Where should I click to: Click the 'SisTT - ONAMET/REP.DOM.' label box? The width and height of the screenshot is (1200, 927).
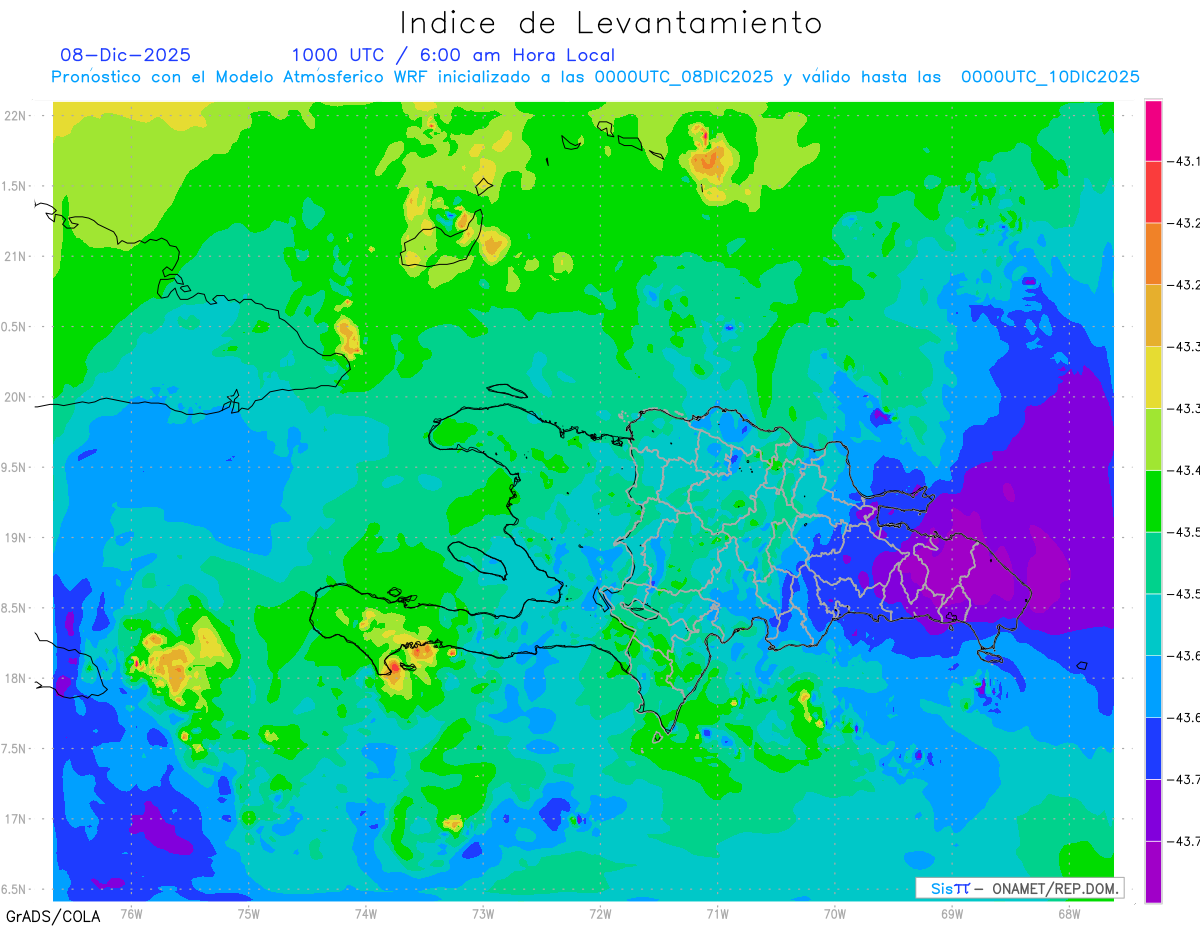(x=1019, y=888)
